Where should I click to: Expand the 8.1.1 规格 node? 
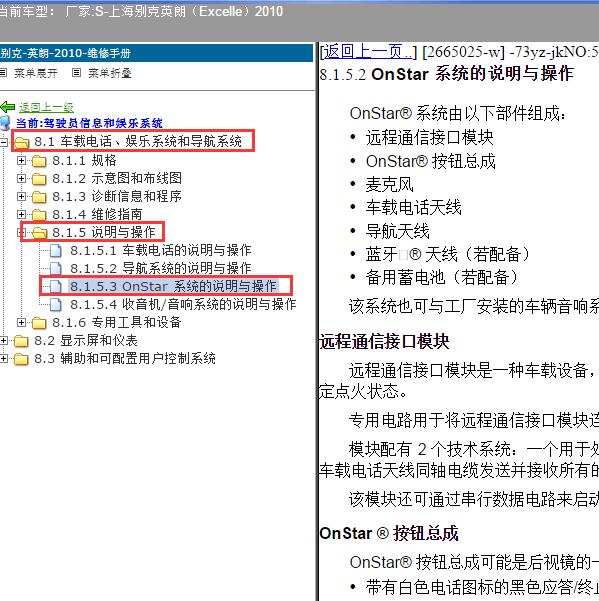pyautogui.click(x=21, y=160)
